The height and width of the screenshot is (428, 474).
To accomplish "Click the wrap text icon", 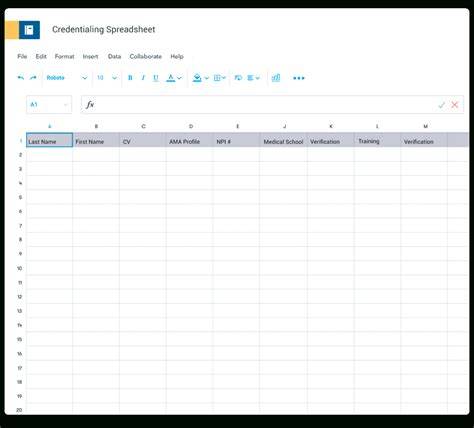I will pos(238,78).
